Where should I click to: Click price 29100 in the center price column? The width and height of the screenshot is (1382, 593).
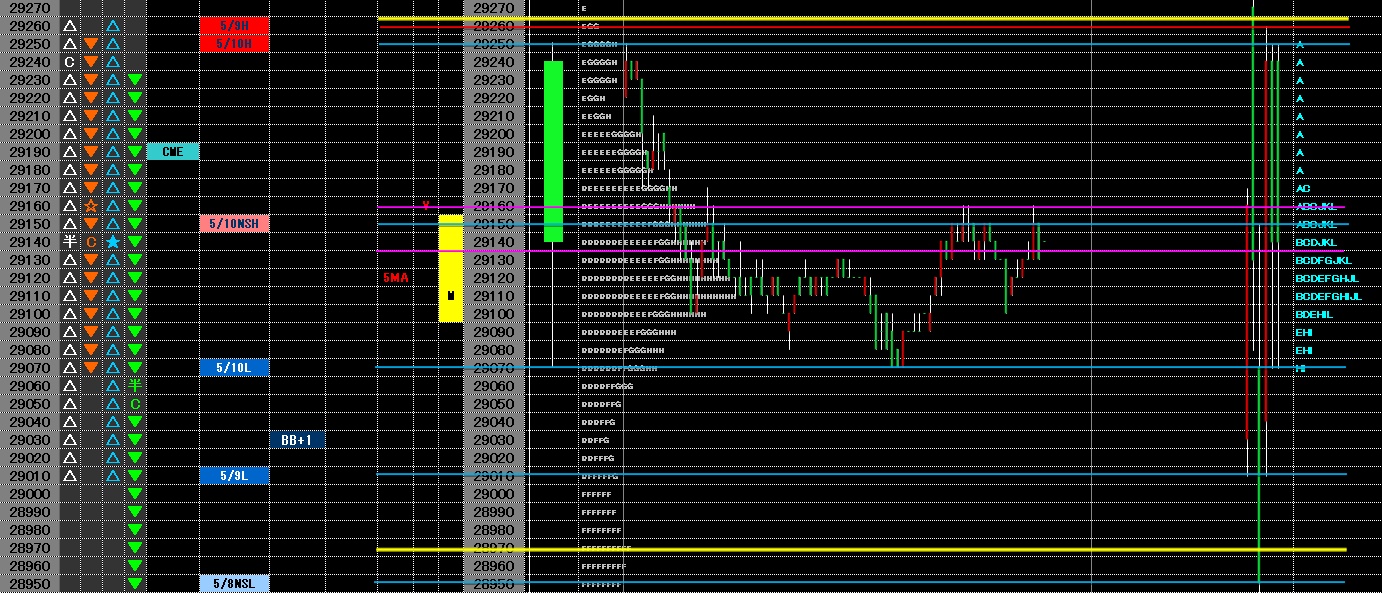coord(493,314)
